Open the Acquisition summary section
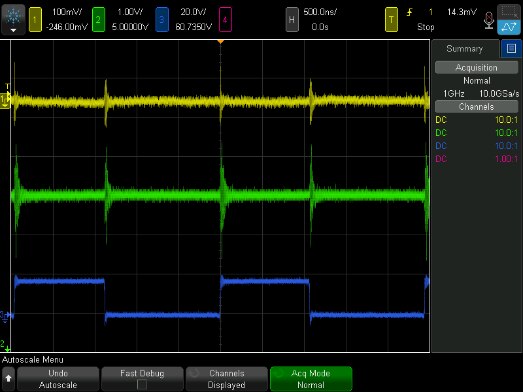 coord(476,68)
